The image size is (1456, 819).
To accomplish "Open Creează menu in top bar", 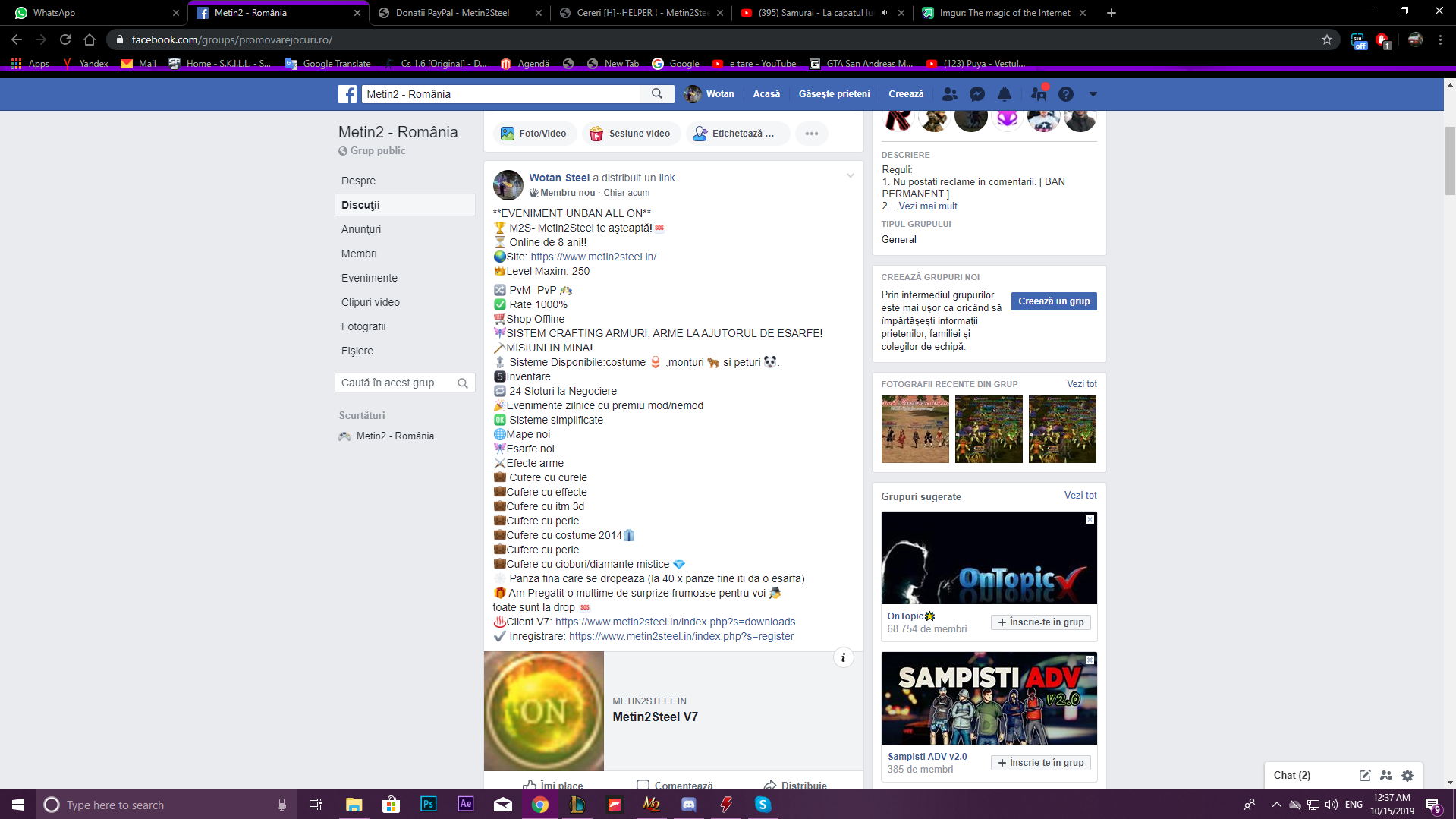I will (x=906, y=94).
